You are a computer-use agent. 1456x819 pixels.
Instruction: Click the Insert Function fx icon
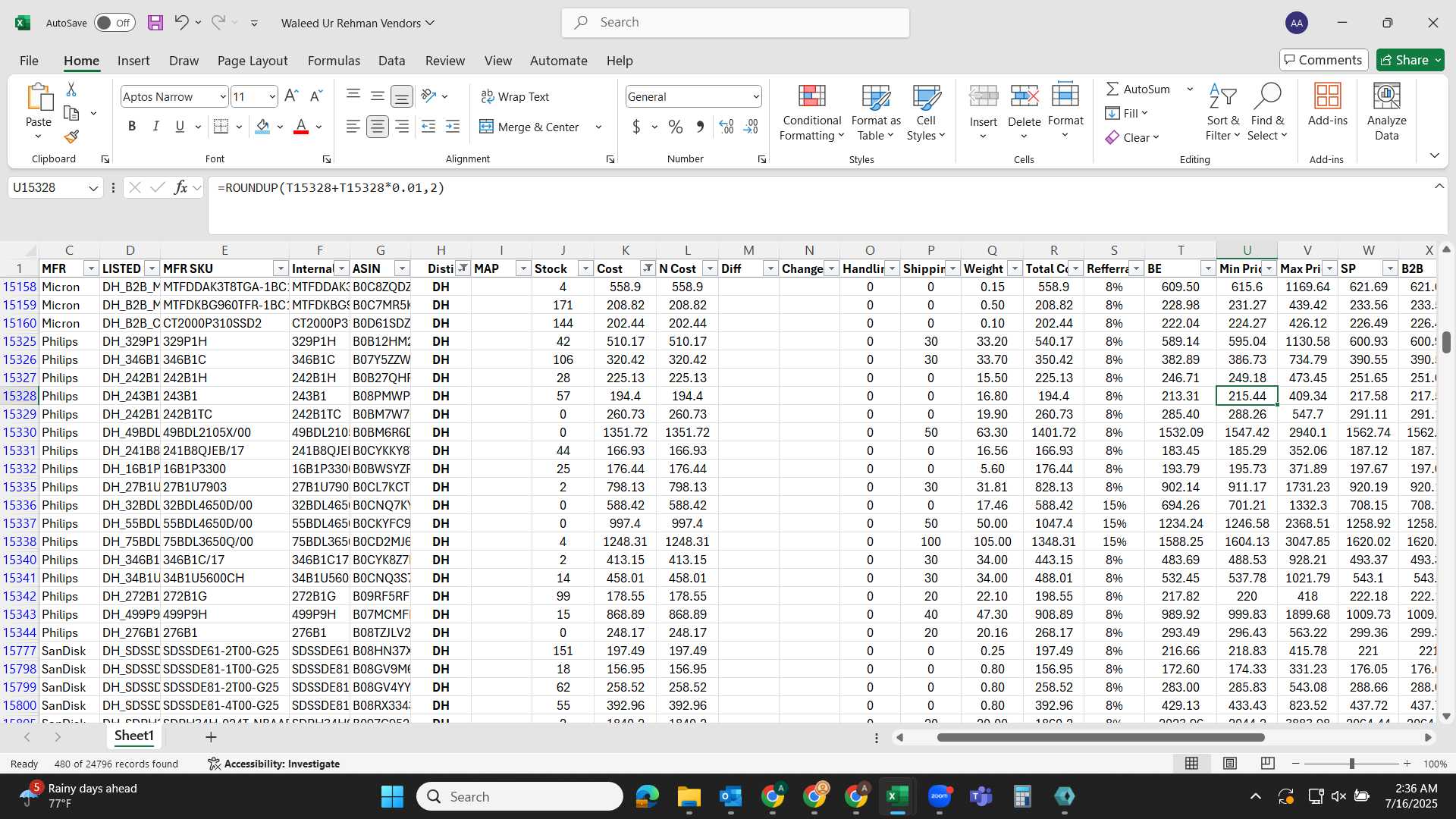(x=180, y=187)
